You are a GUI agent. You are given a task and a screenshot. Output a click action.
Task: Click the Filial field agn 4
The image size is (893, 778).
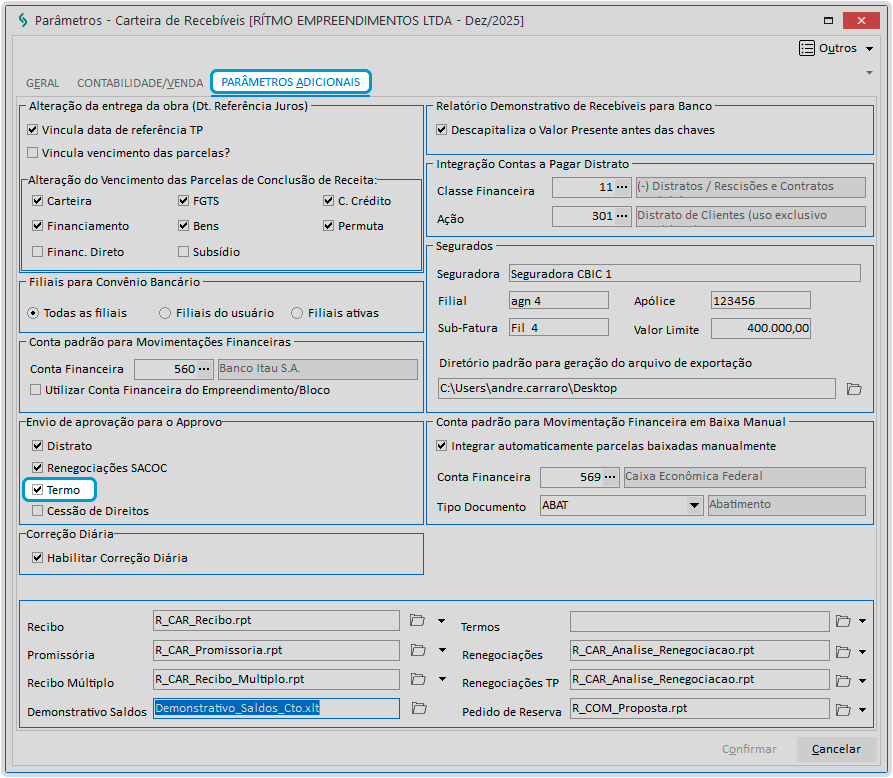click(558, 300)
